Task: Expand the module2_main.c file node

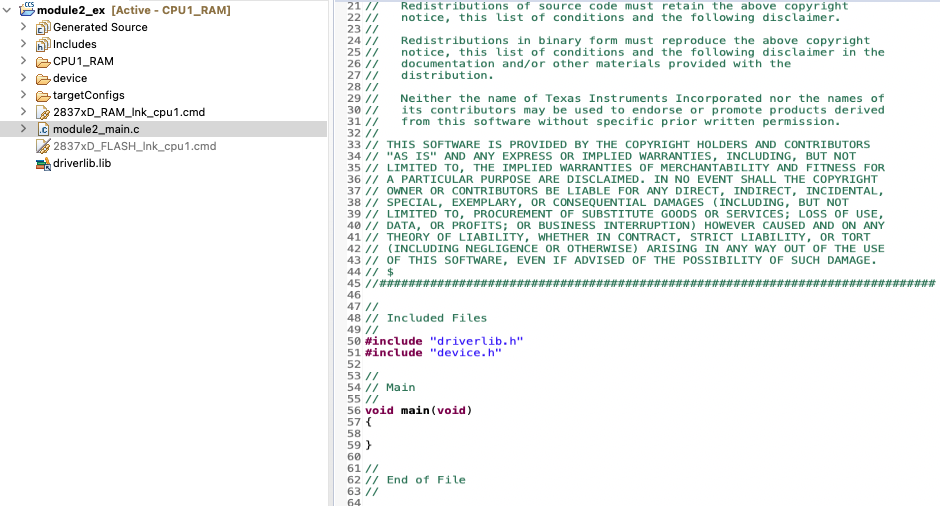Action: (24, 129)
